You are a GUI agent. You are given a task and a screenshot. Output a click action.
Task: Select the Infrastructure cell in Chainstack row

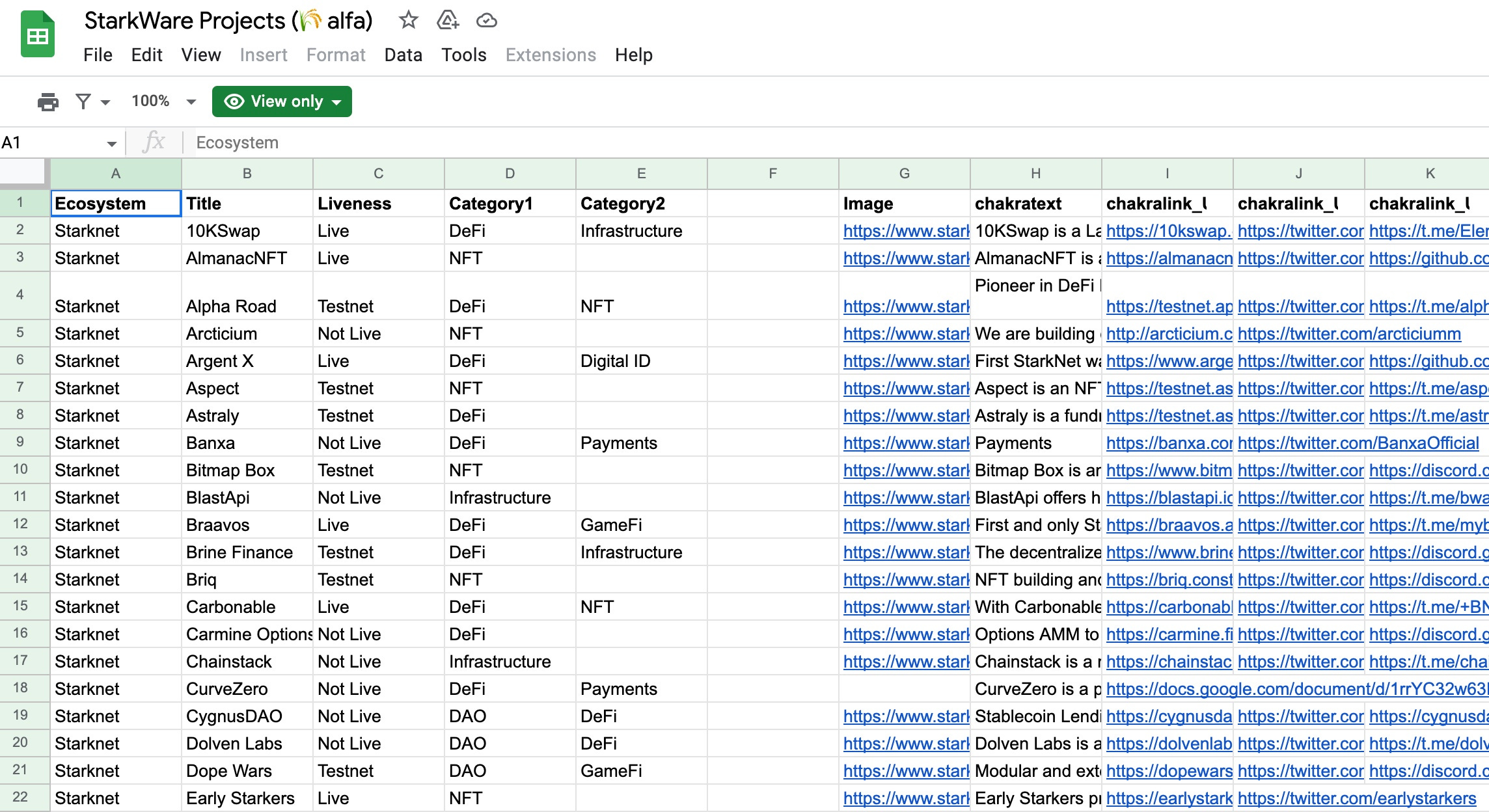510,662
